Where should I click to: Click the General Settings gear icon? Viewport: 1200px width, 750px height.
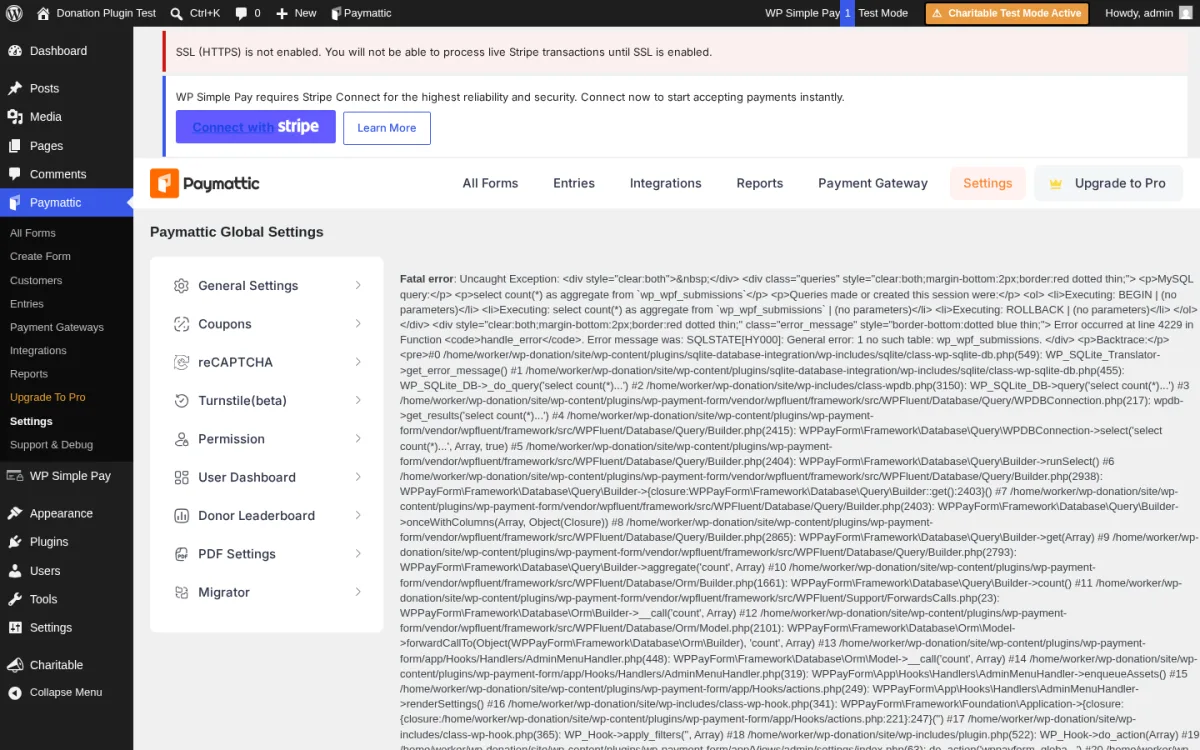[x=181, y=286]
